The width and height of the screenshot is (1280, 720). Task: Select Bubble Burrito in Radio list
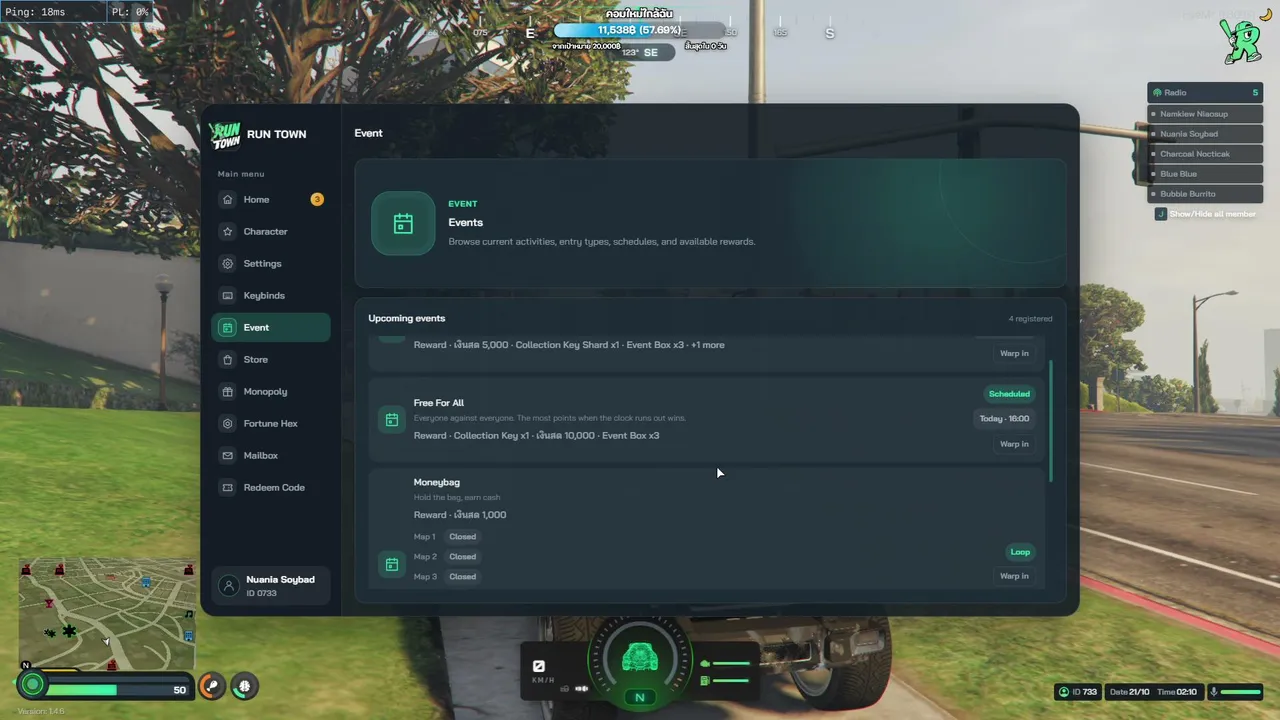pyautogui.click(x=1205, y=194)
